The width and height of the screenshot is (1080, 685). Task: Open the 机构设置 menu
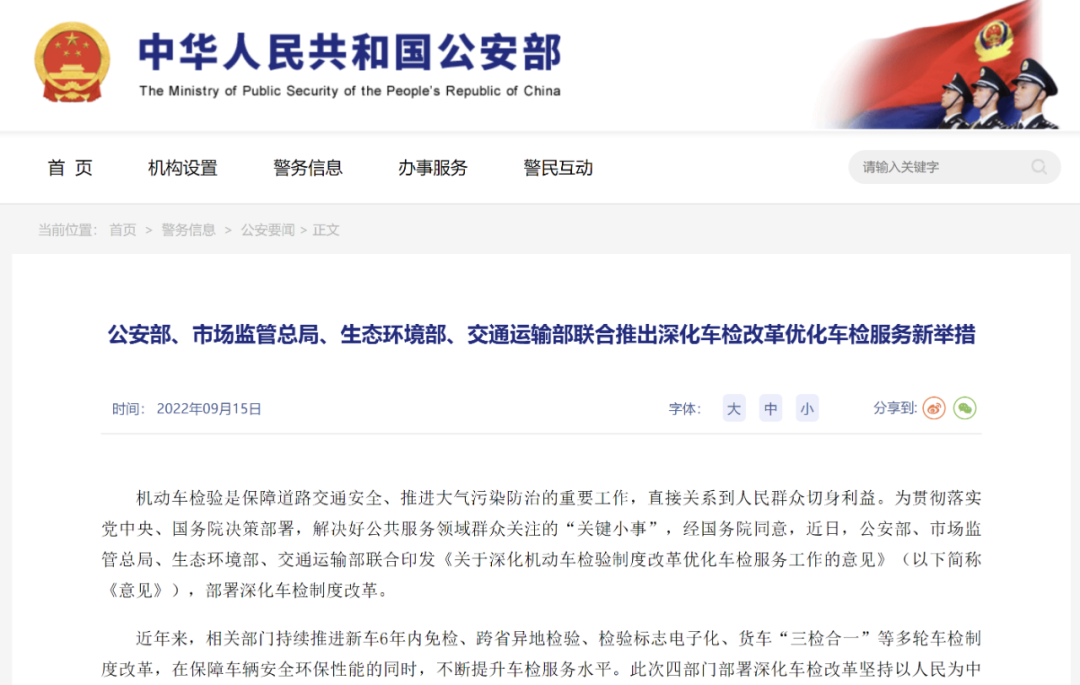coord(183,168)
